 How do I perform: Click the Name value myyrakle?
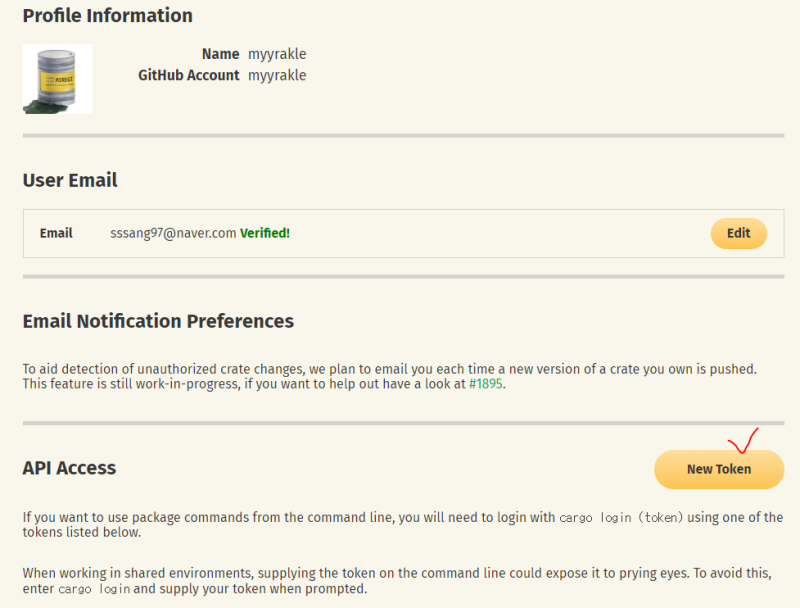(x=277, y=54)
